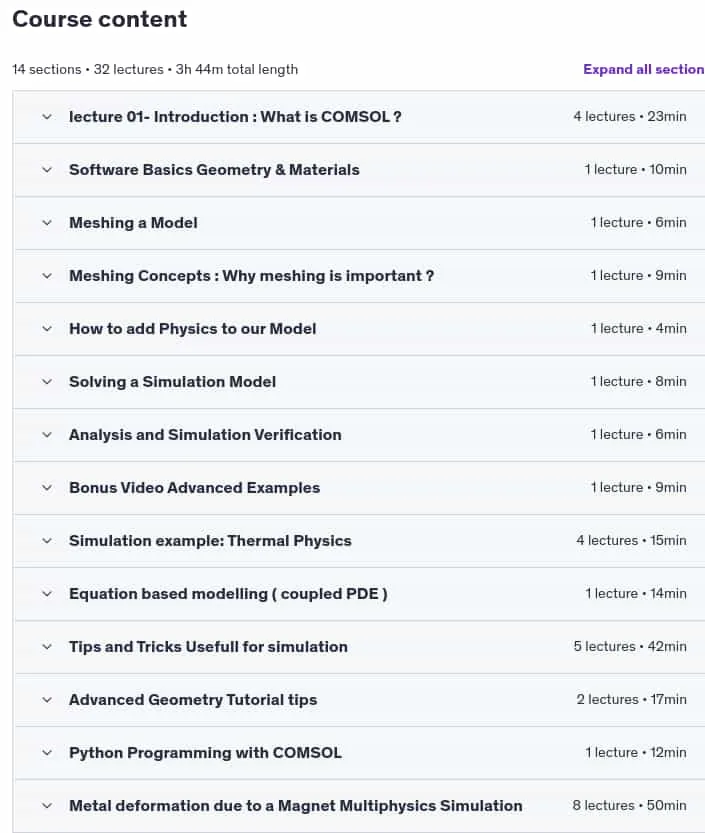Open Python Programming with COMSOL section title

(206, 753)
